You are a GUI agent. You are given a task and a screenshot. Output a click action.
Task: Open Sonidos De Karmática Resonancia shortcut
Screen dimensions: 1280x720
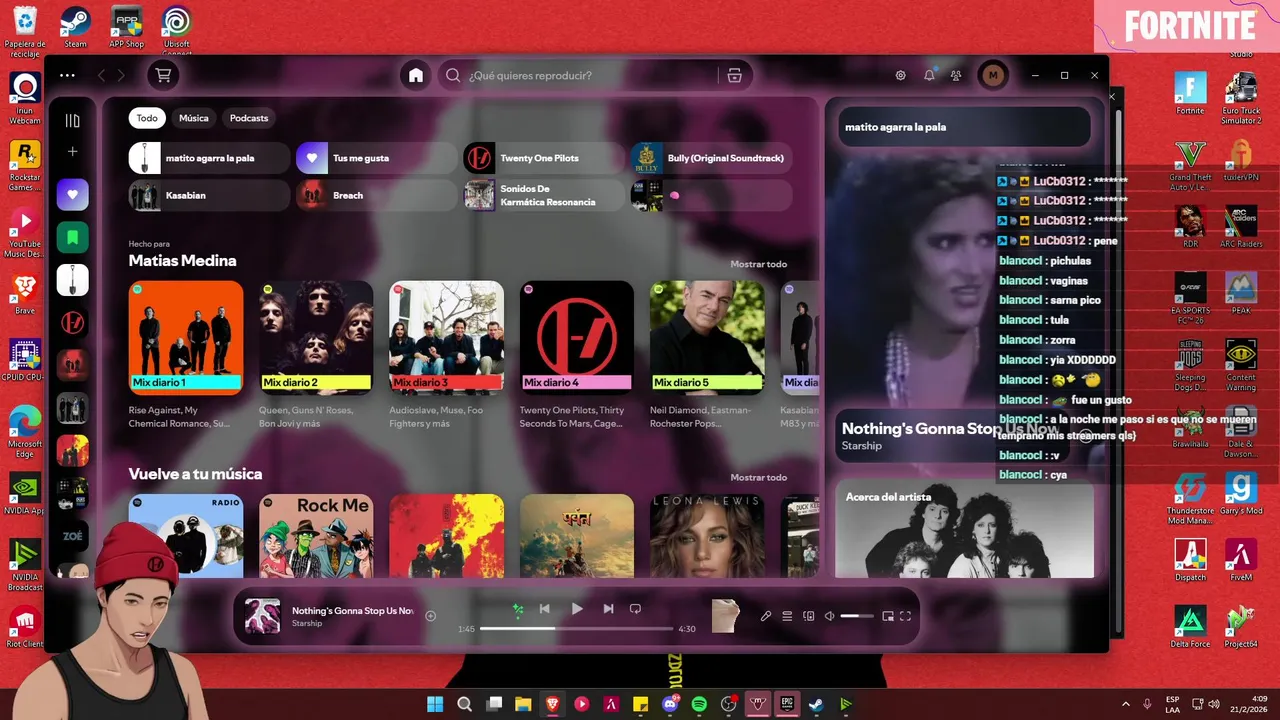click(544, 195)
